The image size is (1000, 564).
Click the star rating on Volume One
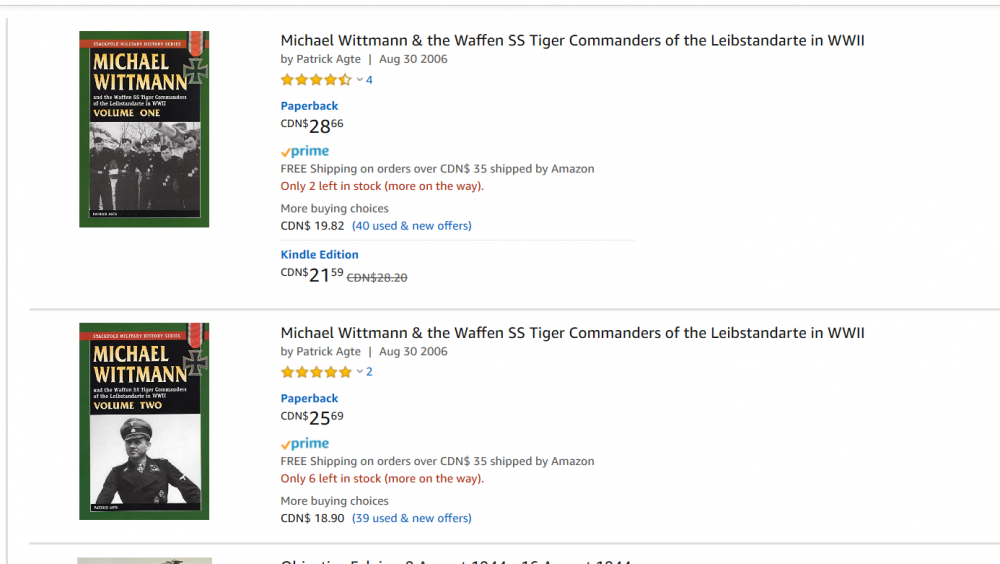(x=316, y=80)
